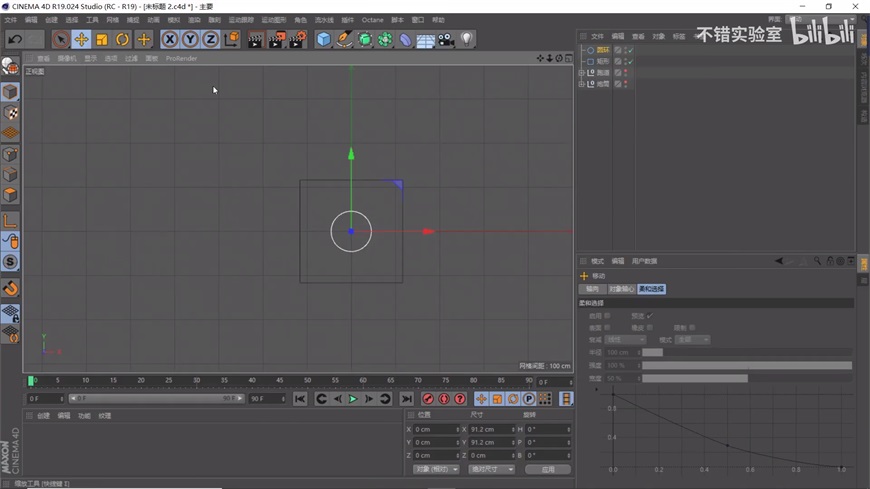870x489 pixels.
Task: Toggle the X axis lock icon
Action: point(170,40)
